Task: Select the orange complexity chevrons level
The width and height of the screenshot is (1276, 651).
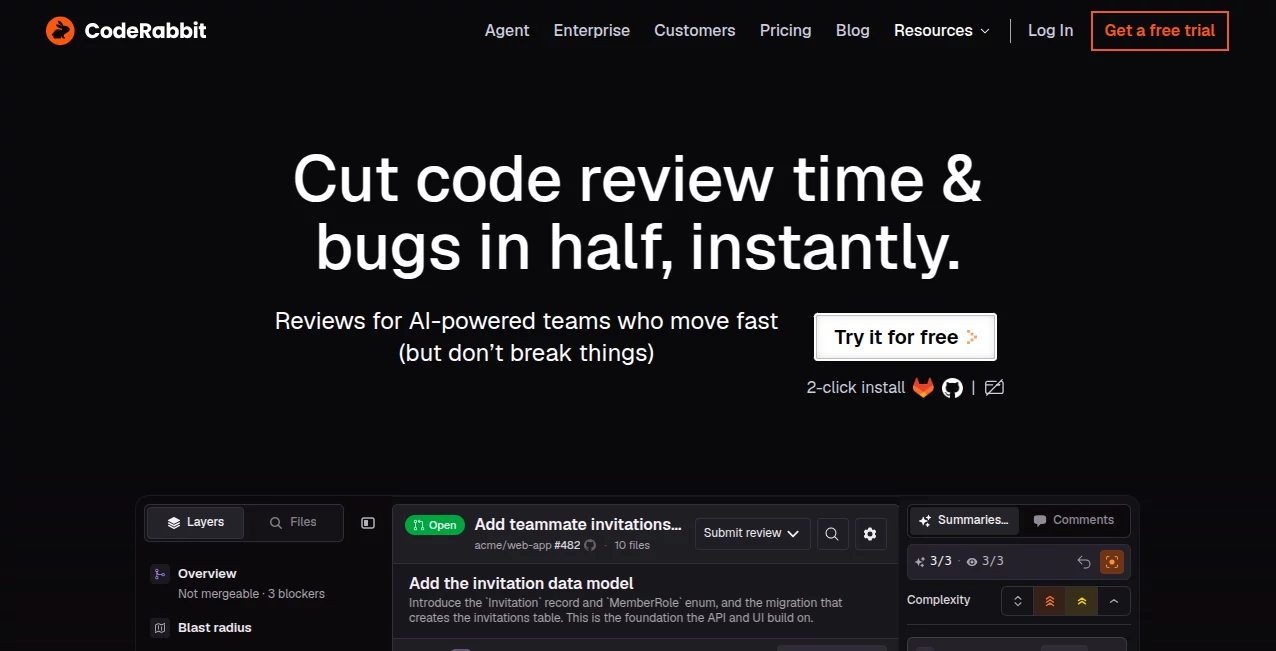Action: coord(1050,601)
